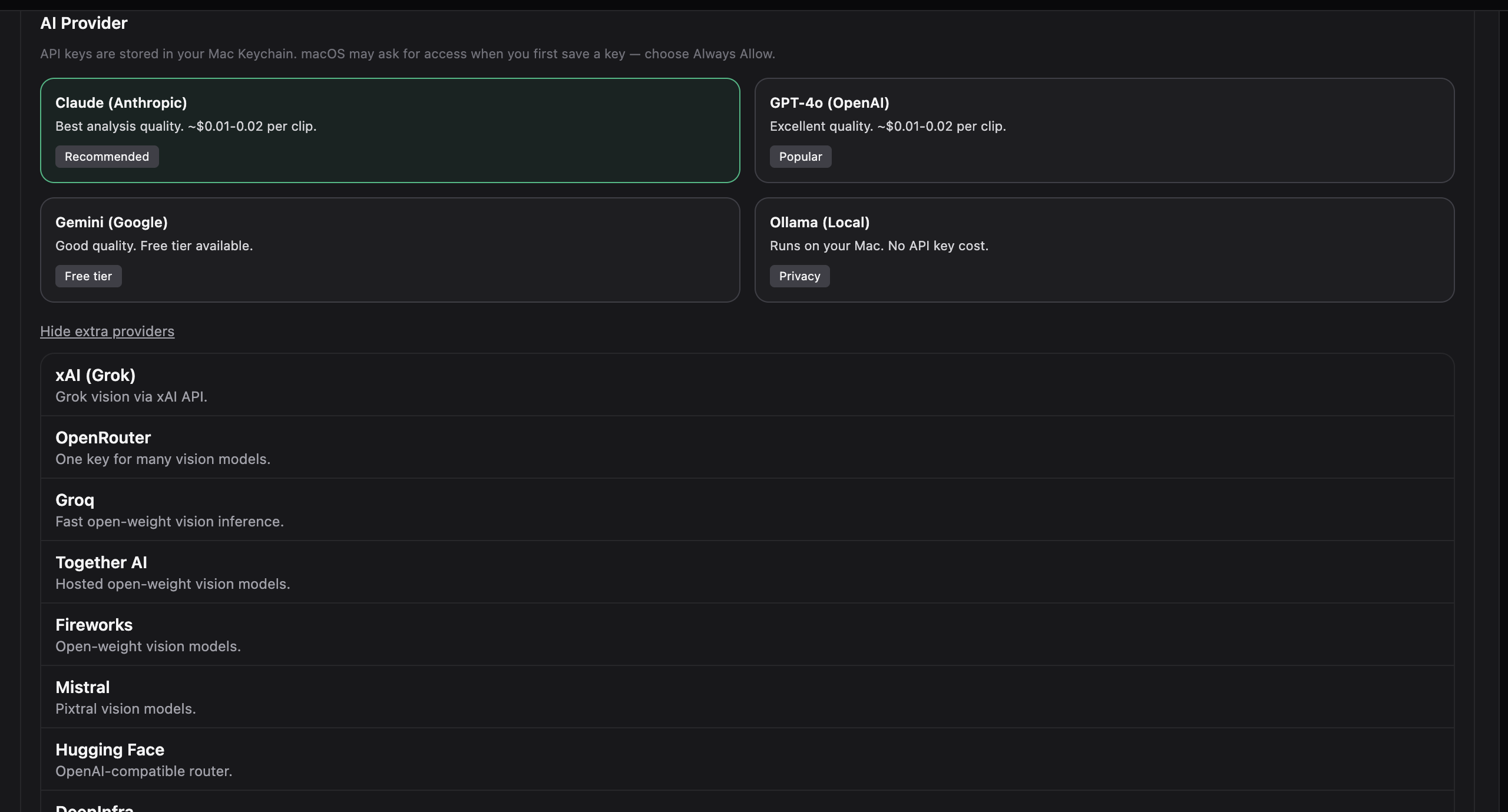
Task: Click the Privacy badge on Ollama card
Action: 799,276
